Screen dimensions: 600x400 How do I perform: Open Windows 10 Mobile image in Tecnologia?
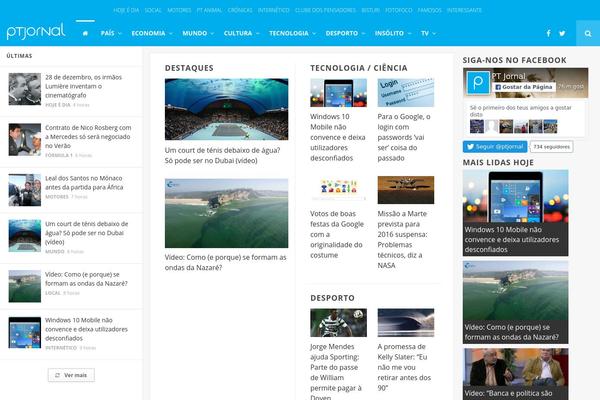point(338,93)
